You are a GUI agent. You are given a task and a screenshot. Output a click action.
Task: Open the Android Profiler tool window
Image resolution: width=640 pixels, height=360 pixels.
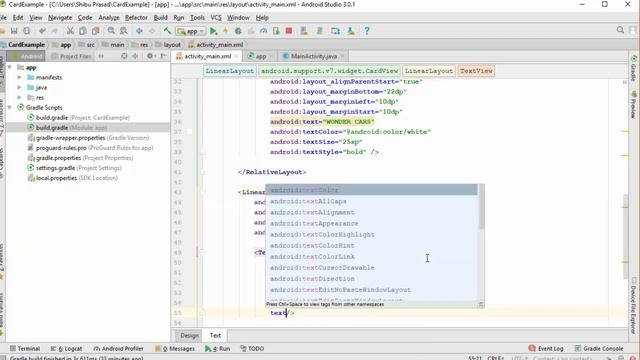coord(118,349)
